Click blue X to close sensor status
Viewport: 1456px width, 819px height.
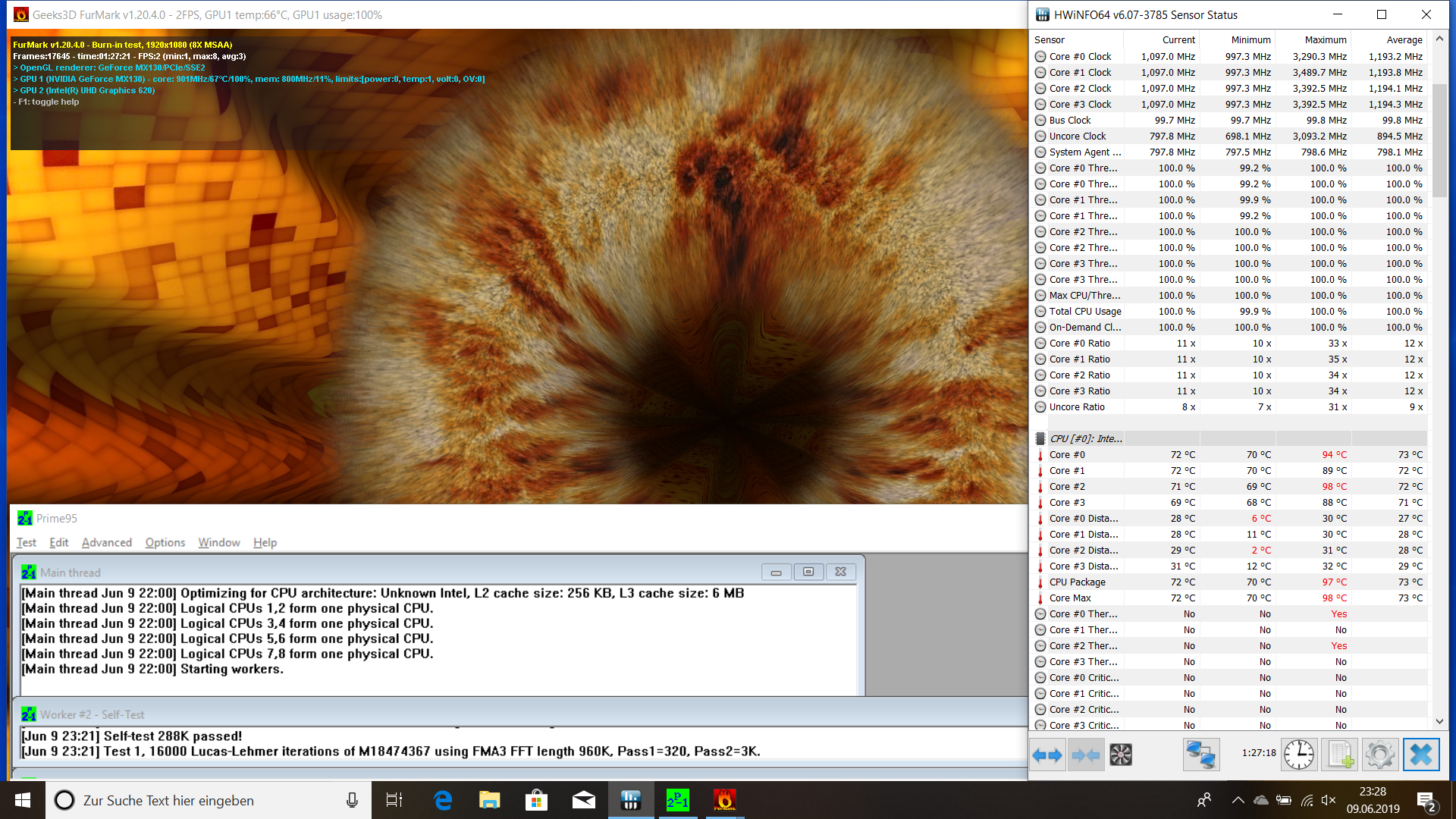click(1420, 755)
